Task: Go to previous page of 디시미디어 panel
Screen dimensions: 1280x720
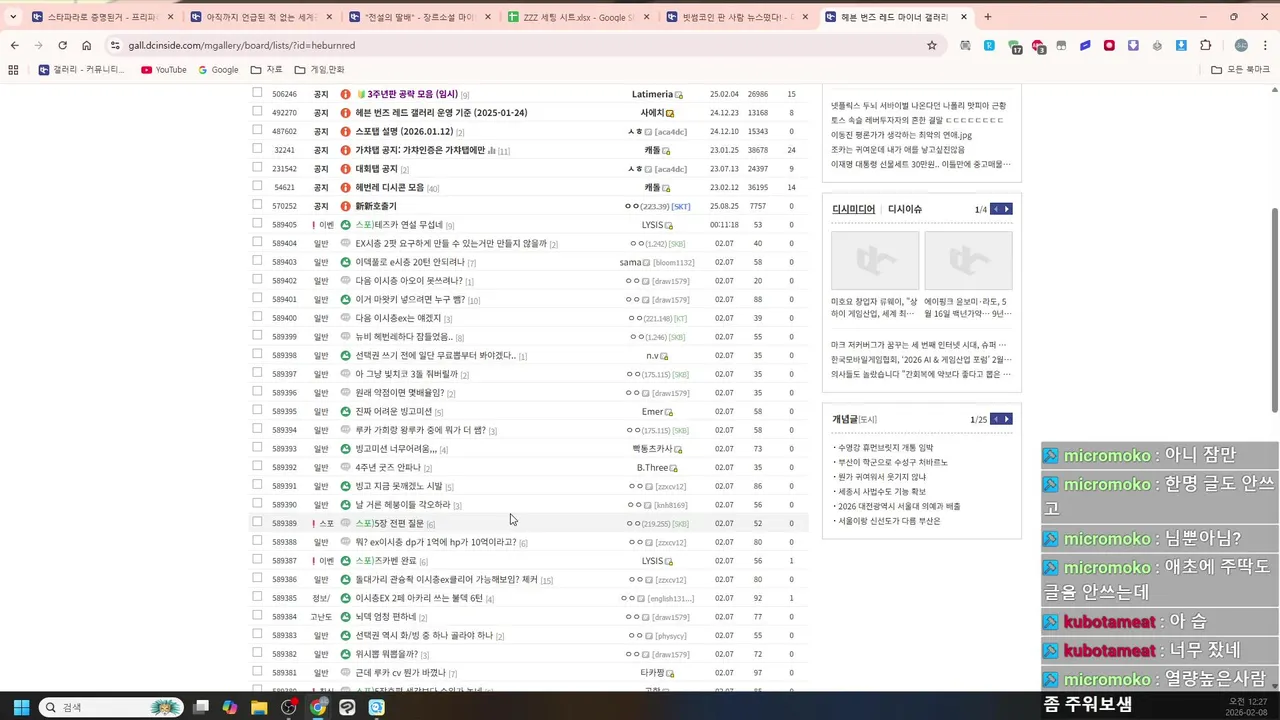Action: [994, 209]
